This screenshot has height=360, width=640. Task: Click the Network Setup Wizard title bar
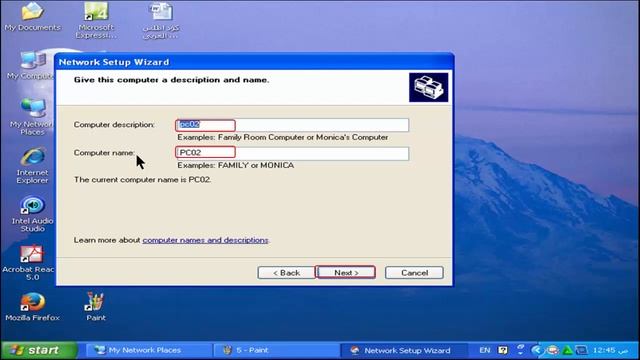[254, 62]
